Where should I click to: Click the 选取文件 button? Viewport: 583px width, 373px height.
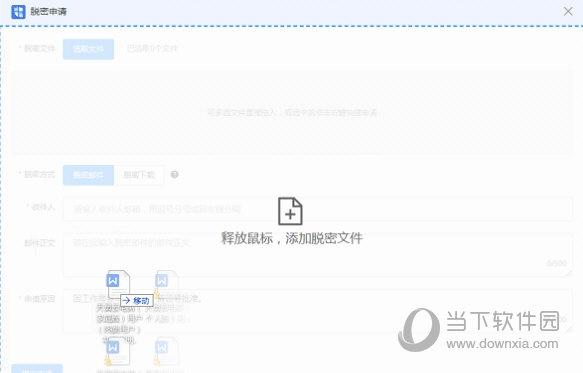point(88,49)
